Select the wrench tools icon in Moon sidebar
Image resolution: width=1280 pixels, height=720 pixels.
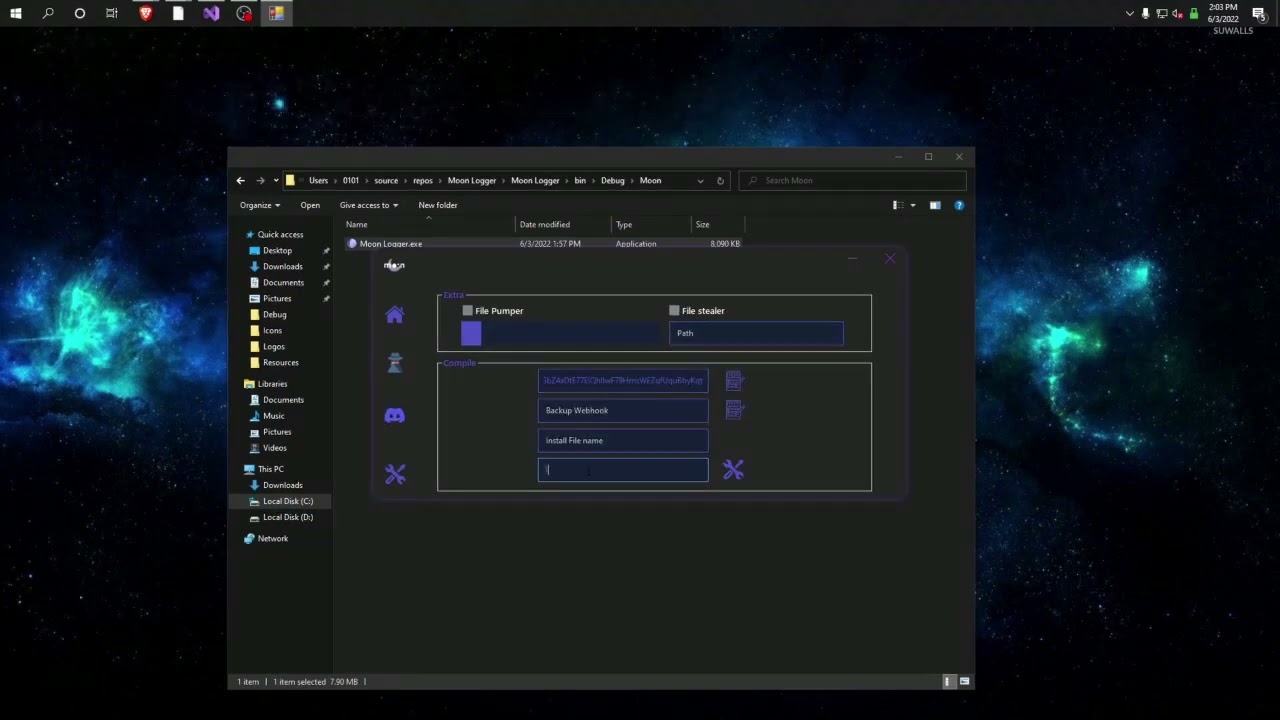(395, 474)
